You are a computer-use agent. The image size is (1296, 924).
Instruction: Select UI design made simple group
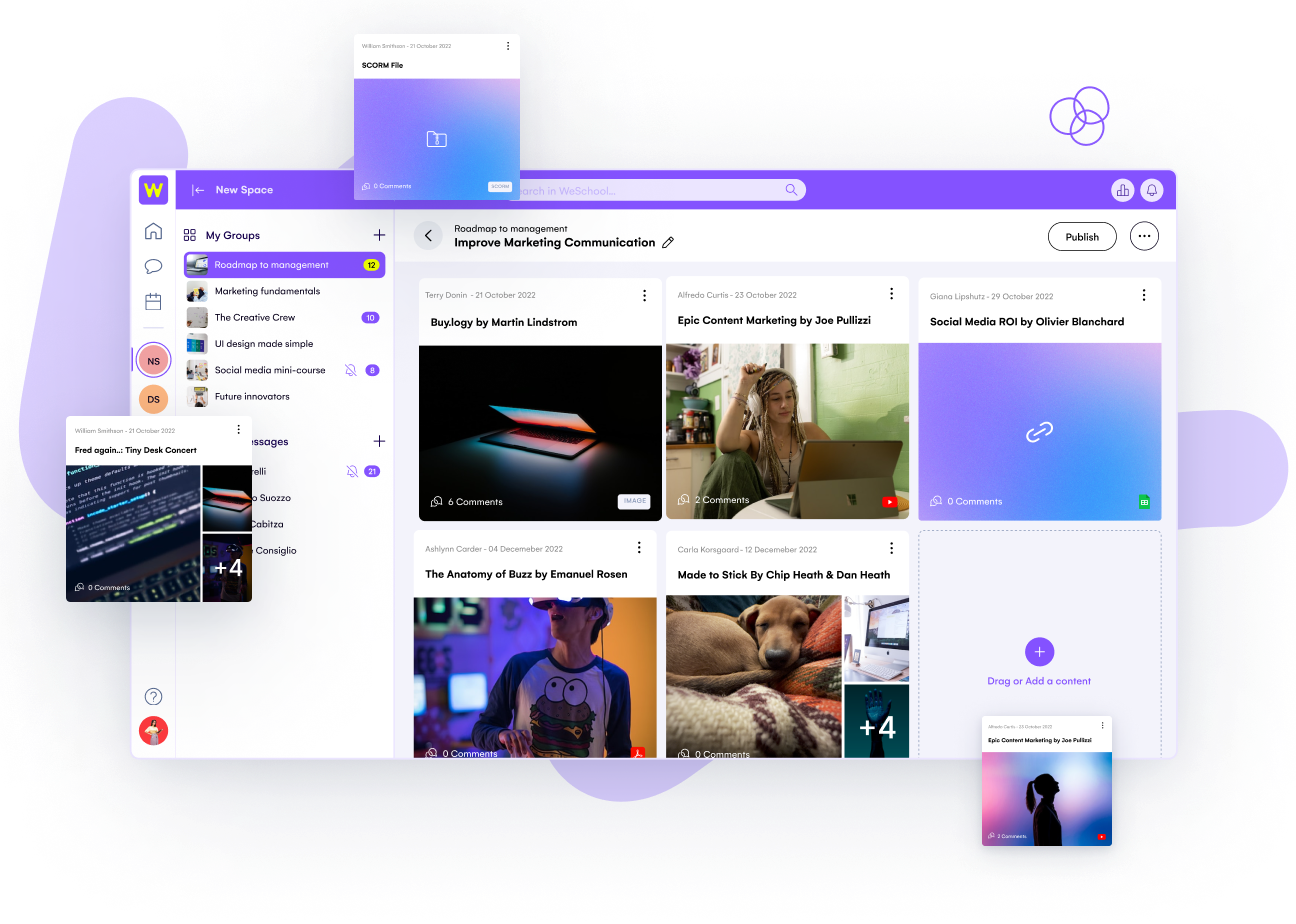[x=285, y=343]
